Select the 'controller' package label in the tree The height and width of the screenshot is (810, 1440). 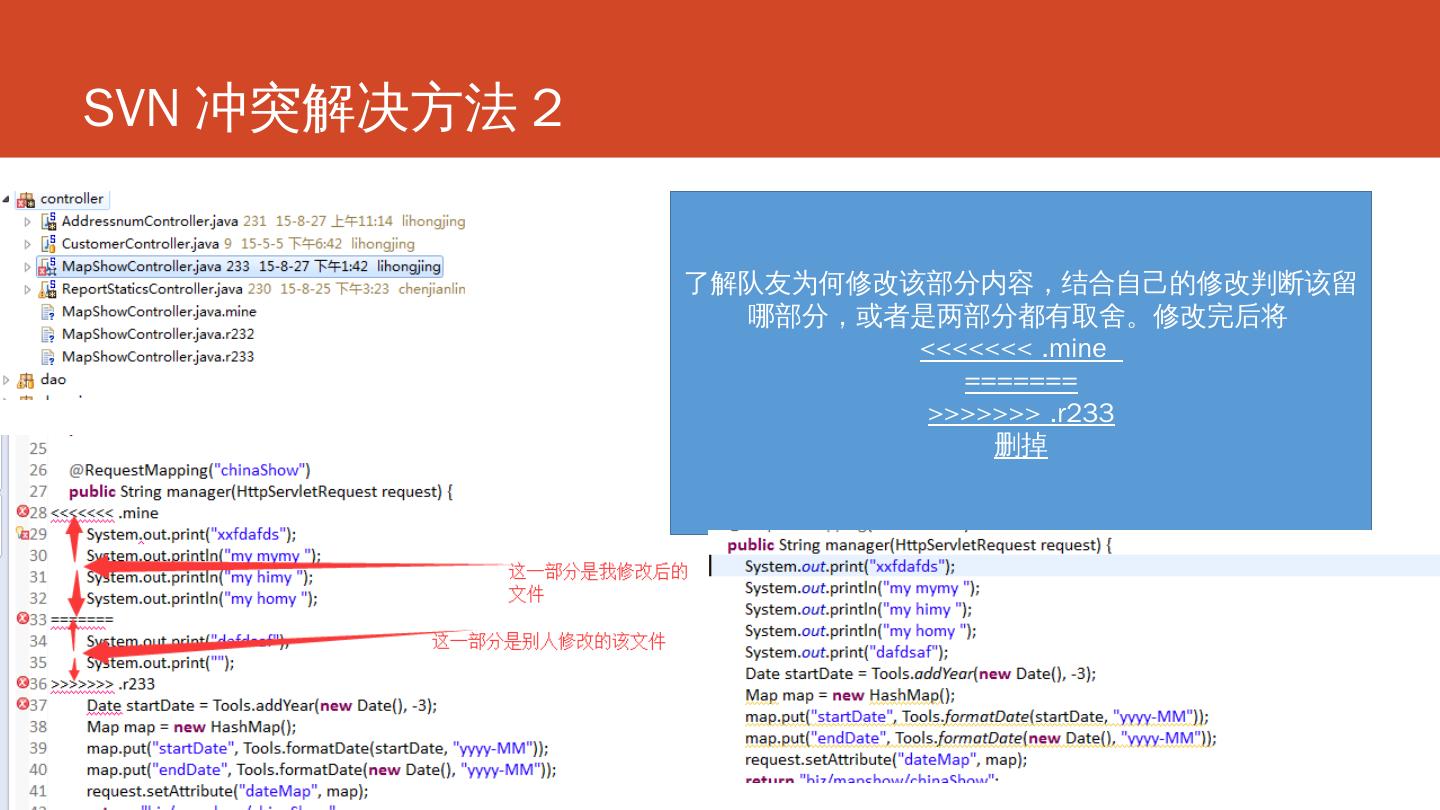pos(72,199)
